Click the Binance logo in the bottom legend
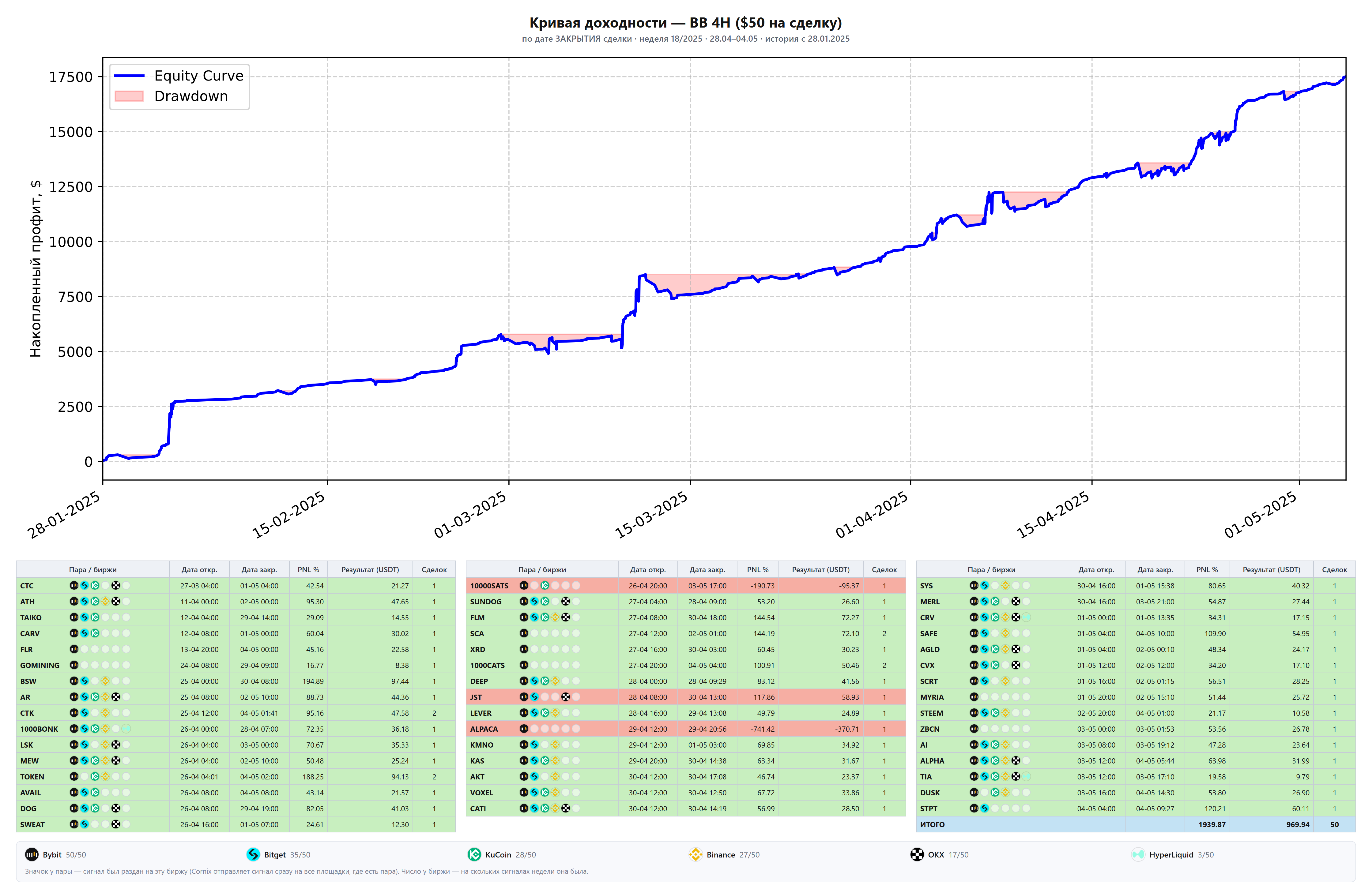The width and height of the screenshot is (1372, 893). (x=696, y=854)
